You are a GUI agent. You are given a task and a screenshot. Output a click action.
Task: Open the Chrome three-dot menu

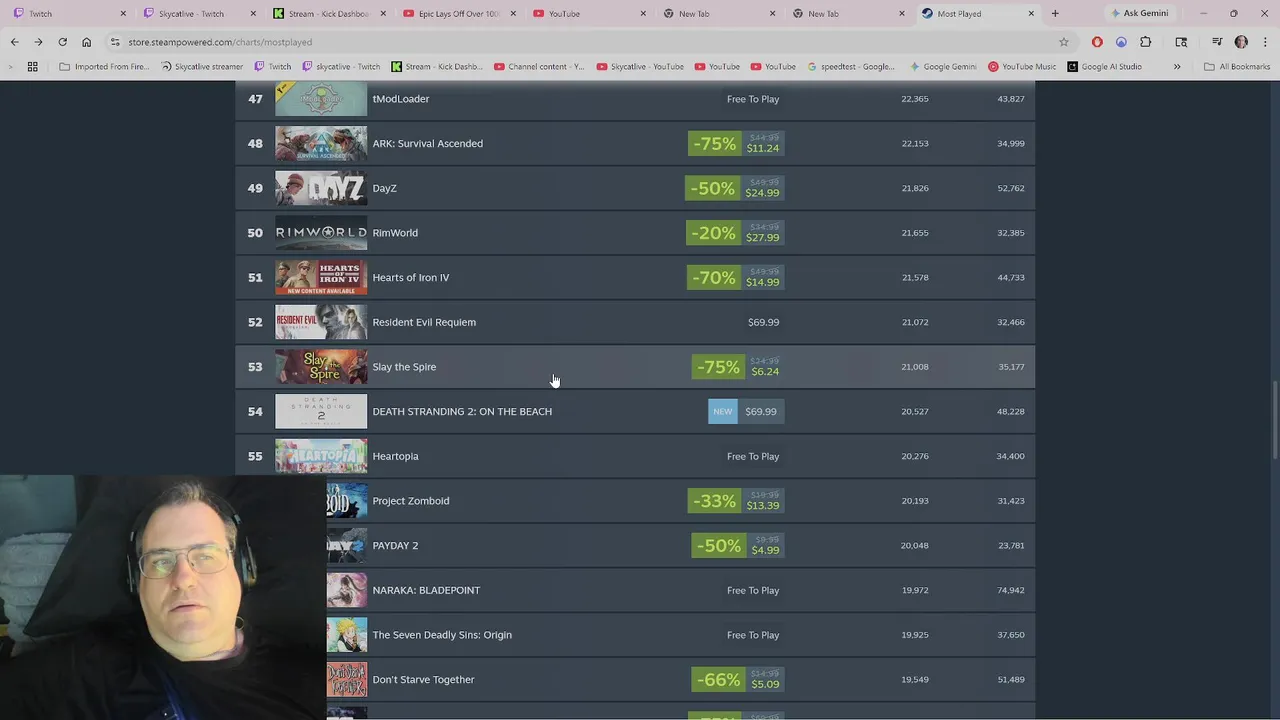point(1265,42)
